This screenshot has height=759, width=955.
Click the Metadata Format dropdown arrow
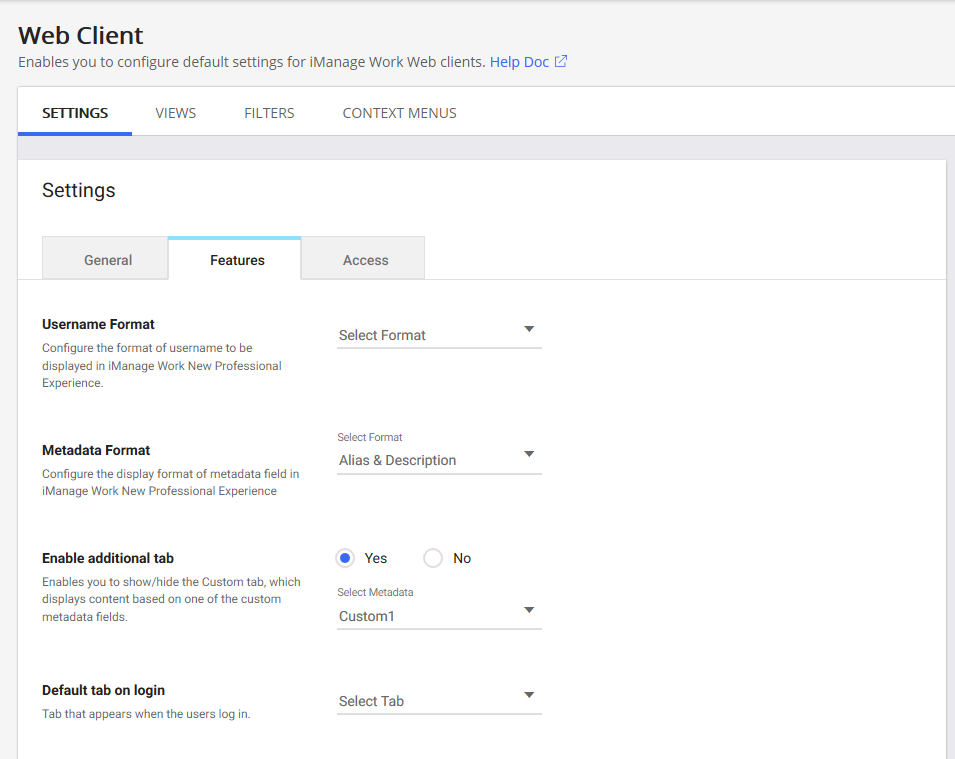(x=529, y=455)
